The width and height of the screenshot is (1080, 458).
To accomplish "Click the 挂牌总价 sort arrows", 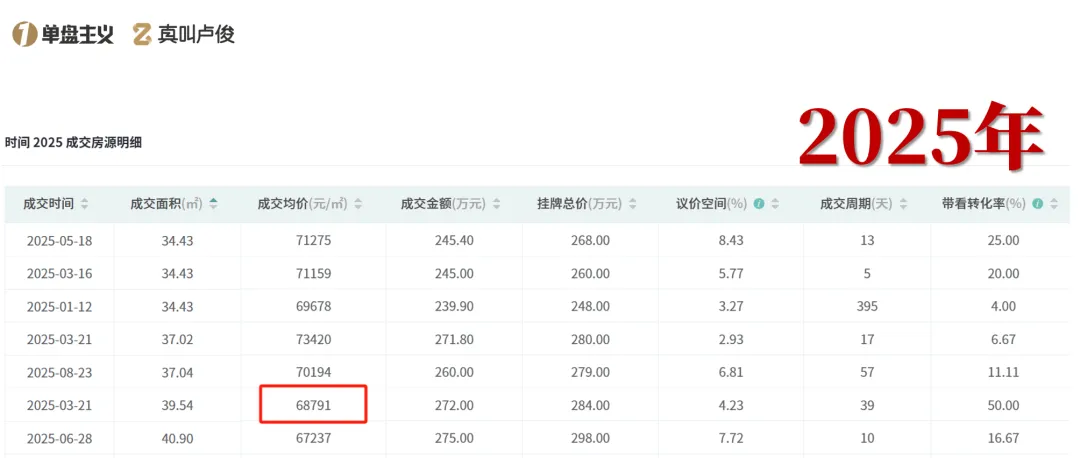I will tap(632, 204).
